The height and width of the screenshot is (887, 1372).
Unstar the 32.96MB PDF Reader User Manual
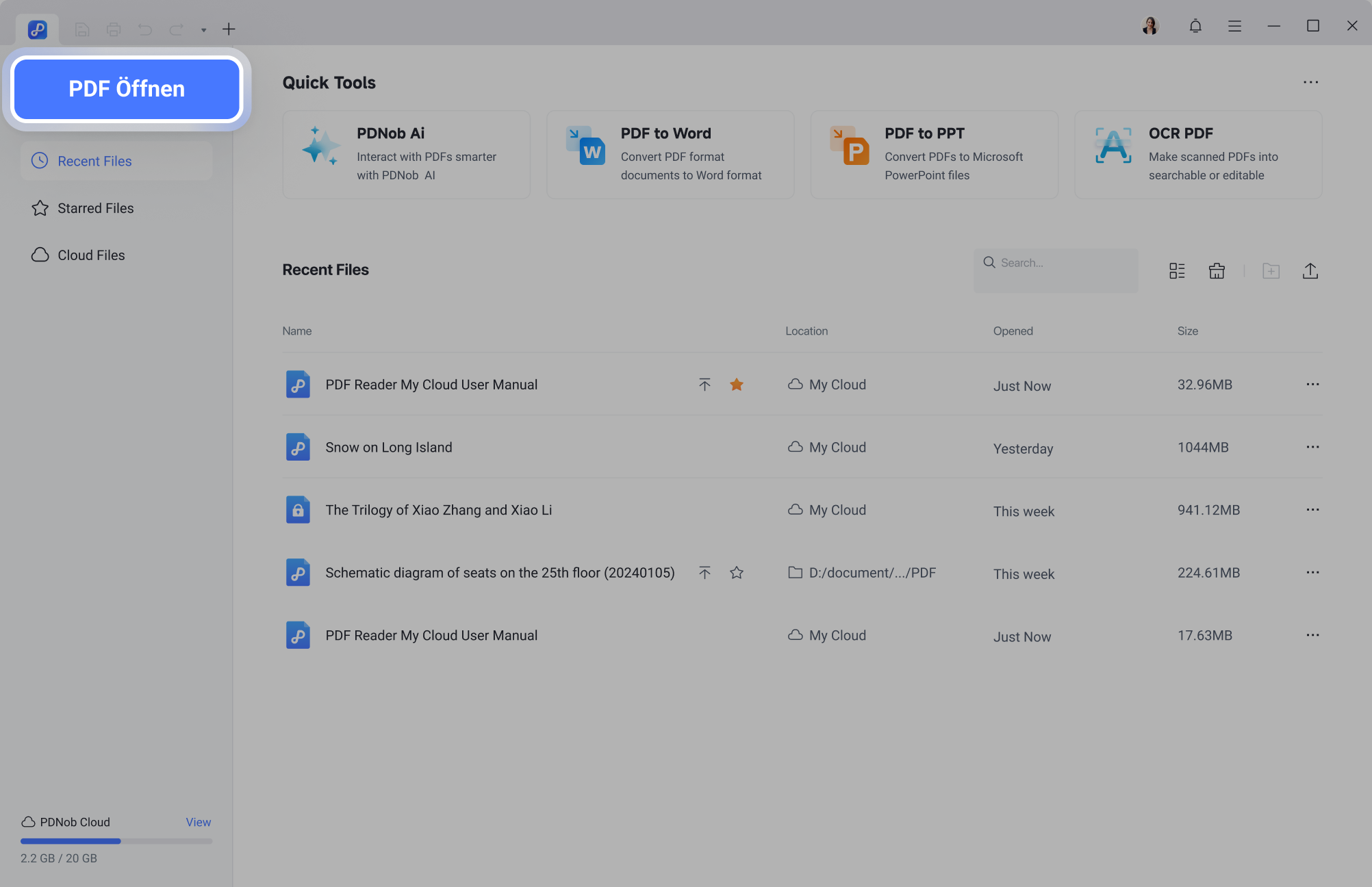(737, 385)
